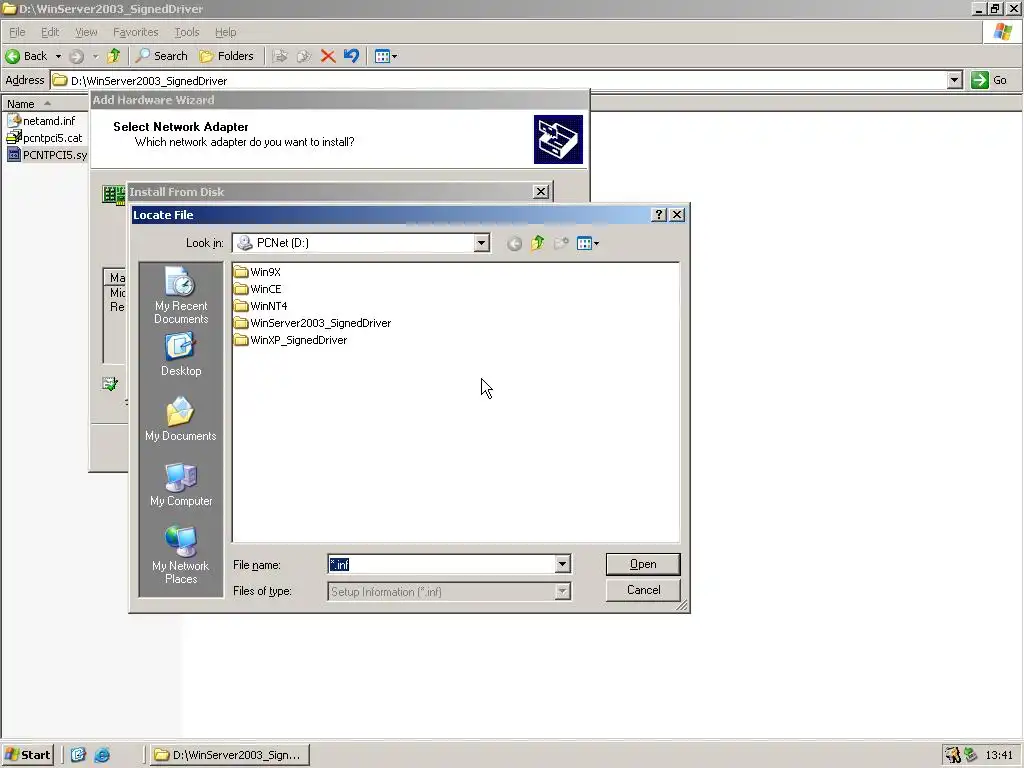Close the Locate File dialog
1024x768 pixels.
(677, 215)
